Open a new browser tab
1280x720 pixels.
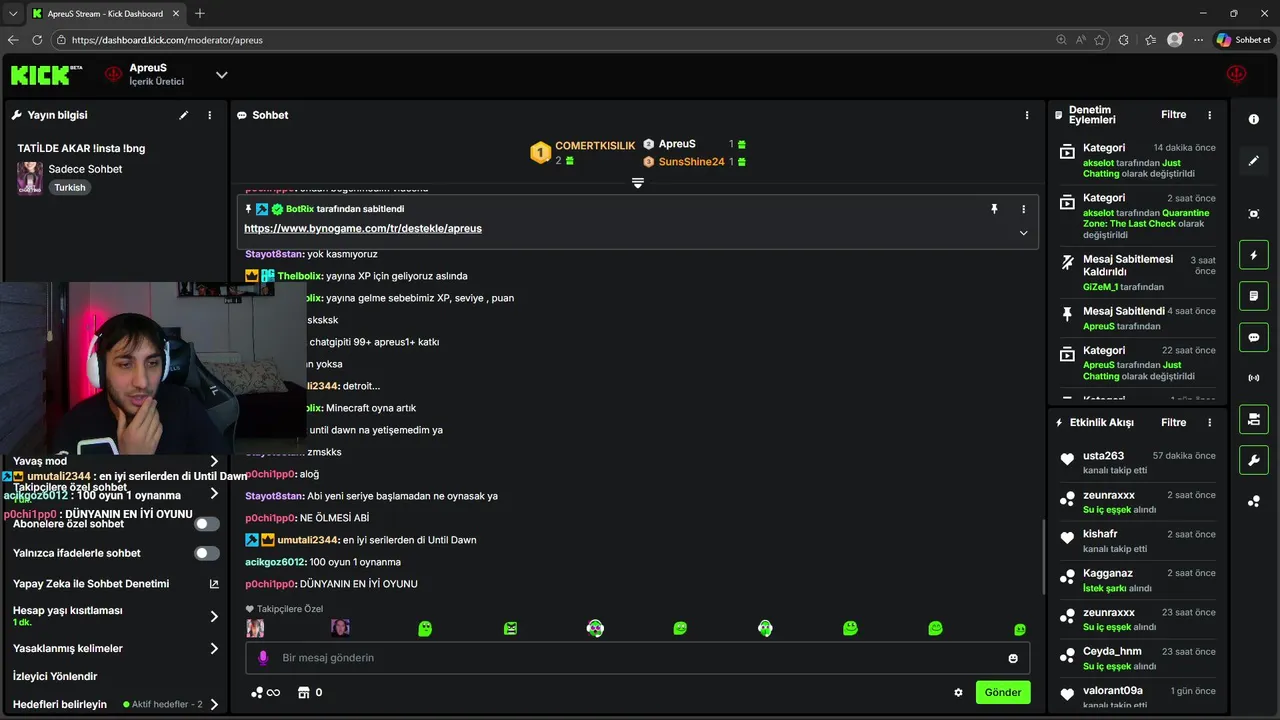200,14
